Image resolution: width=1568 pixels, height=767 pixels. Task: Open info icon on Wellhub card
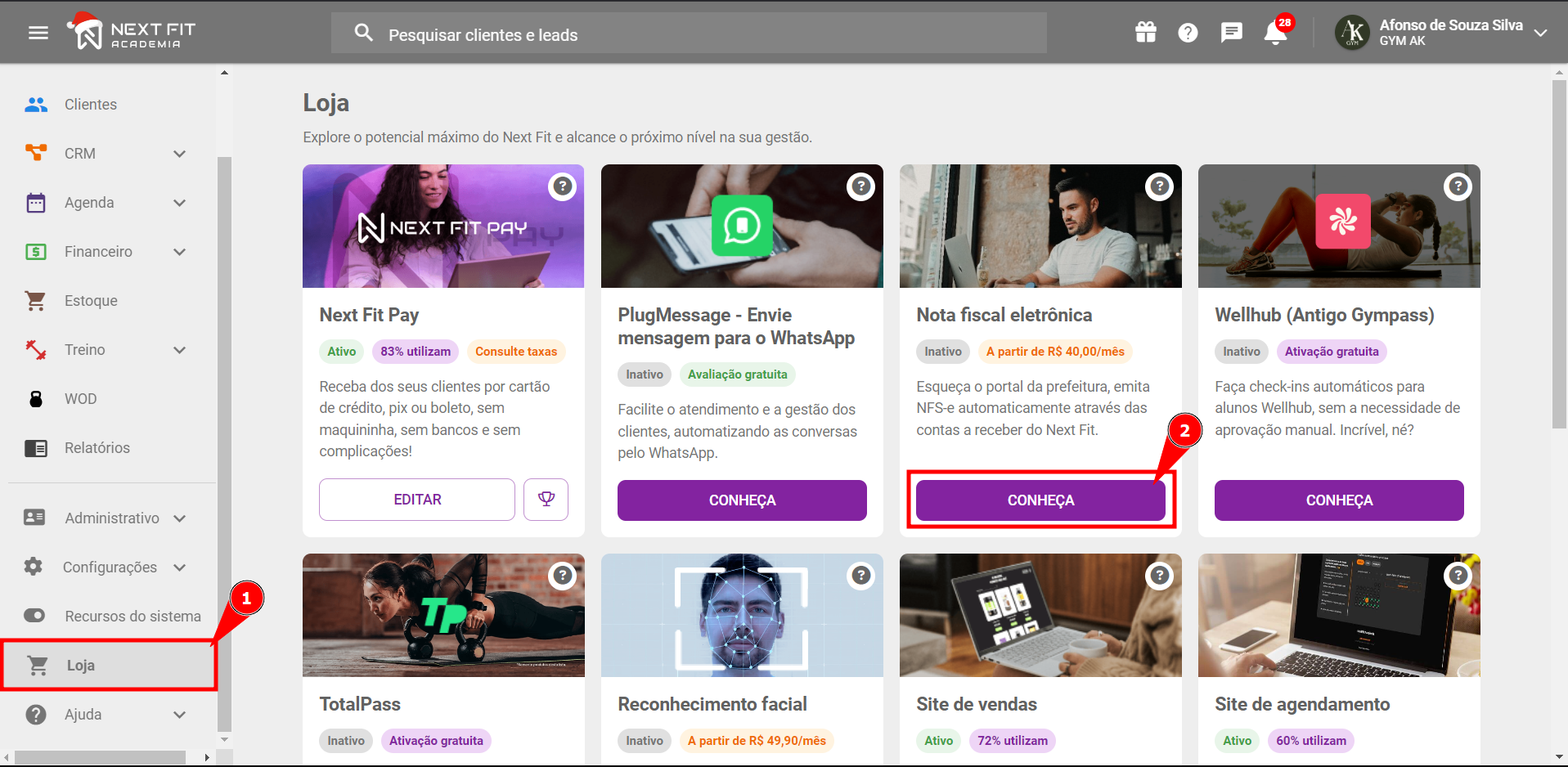point(1458,186)
